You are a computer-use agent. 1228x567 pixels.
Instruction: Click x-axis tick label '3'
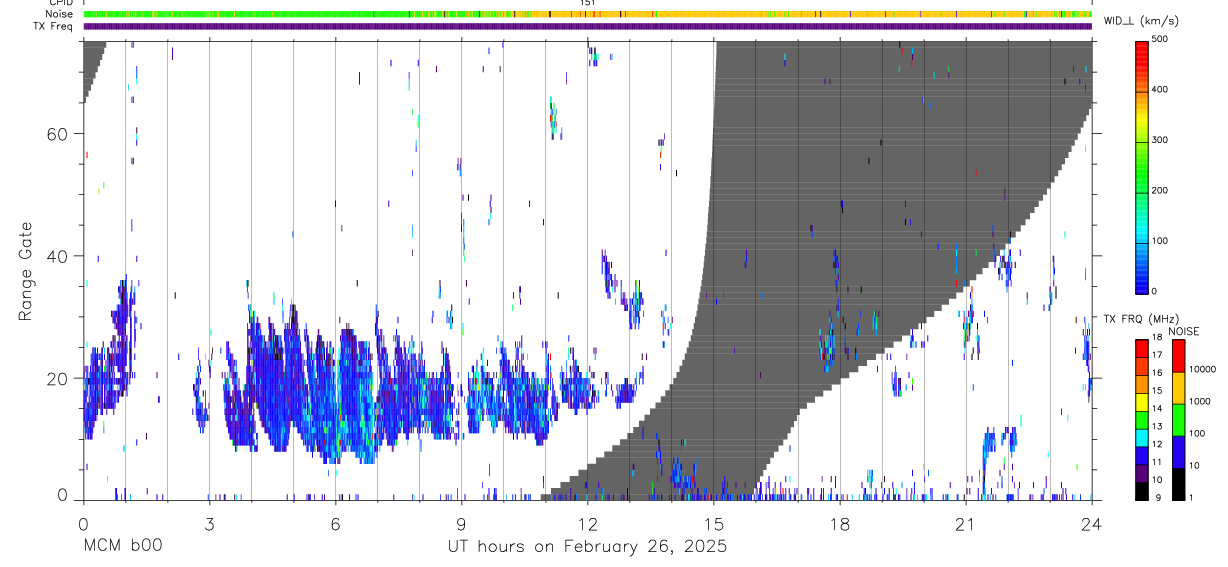point(209,524)
